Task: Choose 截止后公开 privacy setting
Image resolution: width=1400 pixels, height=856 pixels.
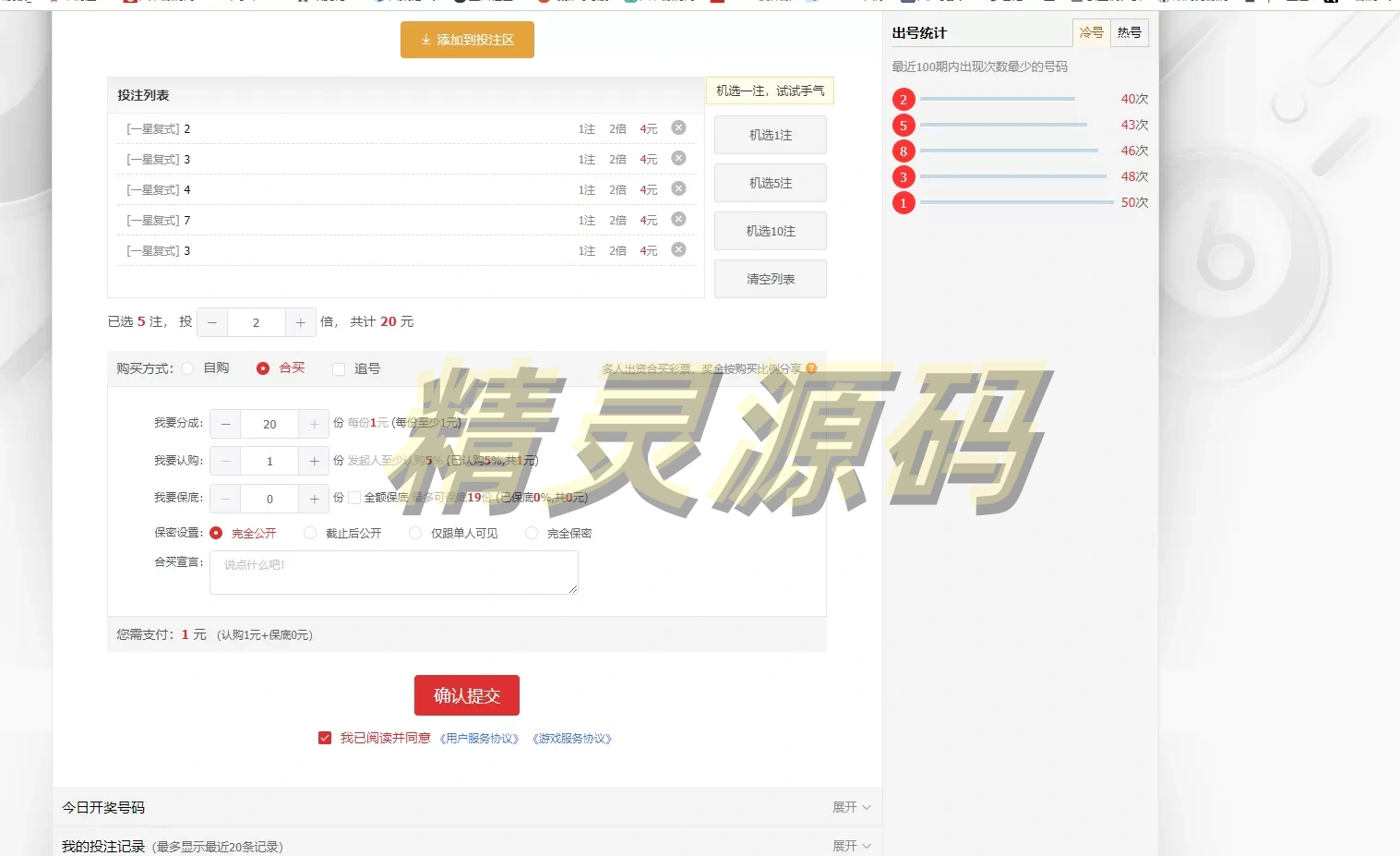Action: coord(310,533)
